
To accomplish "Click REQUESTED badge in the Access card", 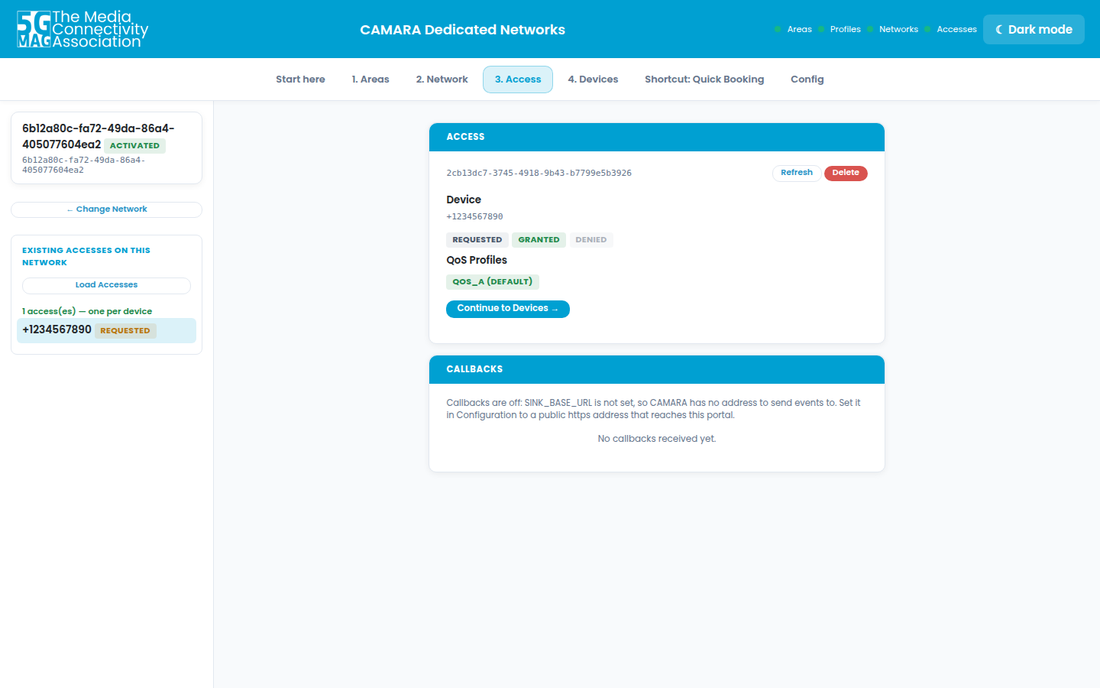I will coord(477,240).
